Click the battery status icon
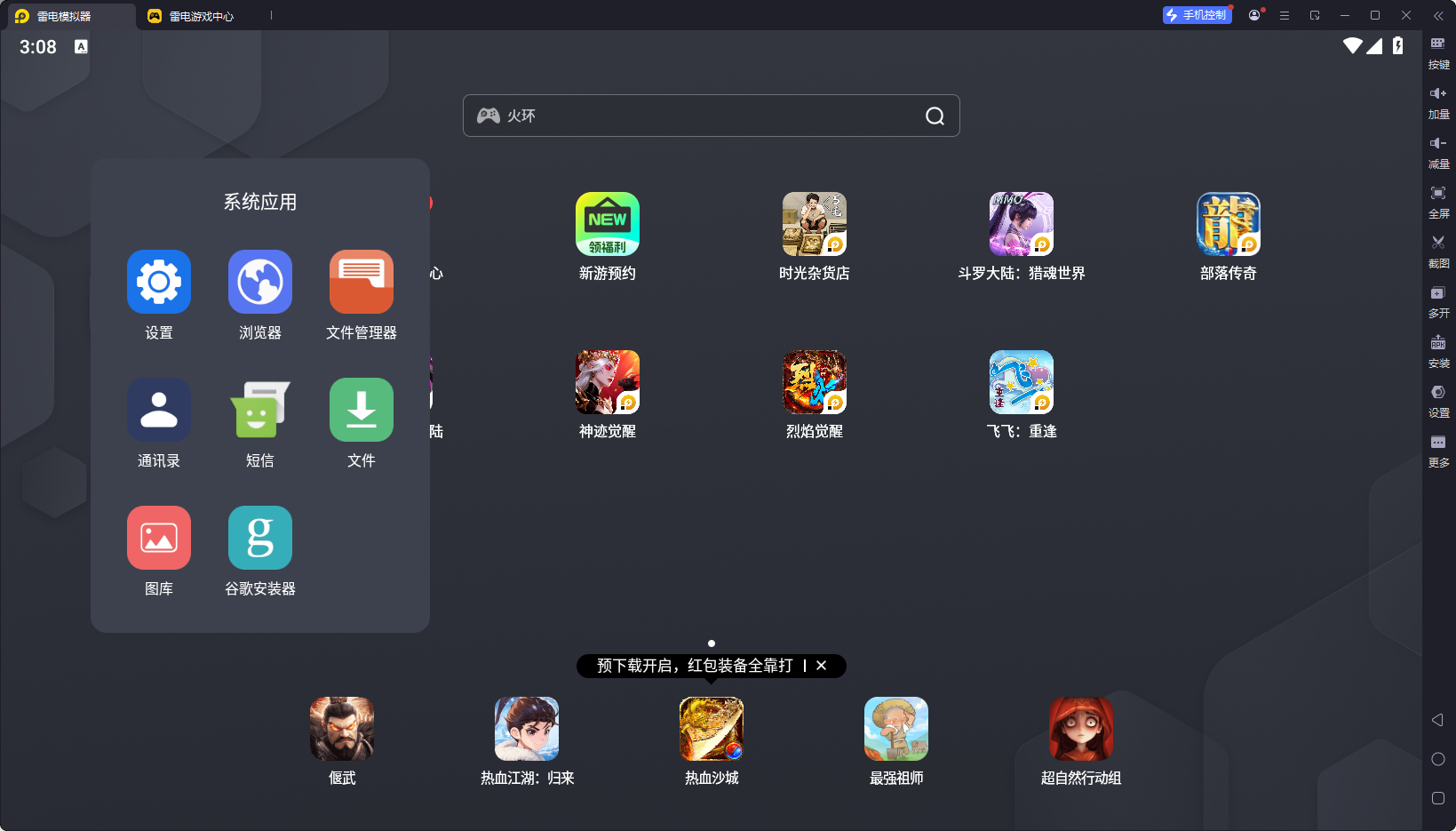Viewport: 1456px width, 831px height. click(x=1398, y=45)
